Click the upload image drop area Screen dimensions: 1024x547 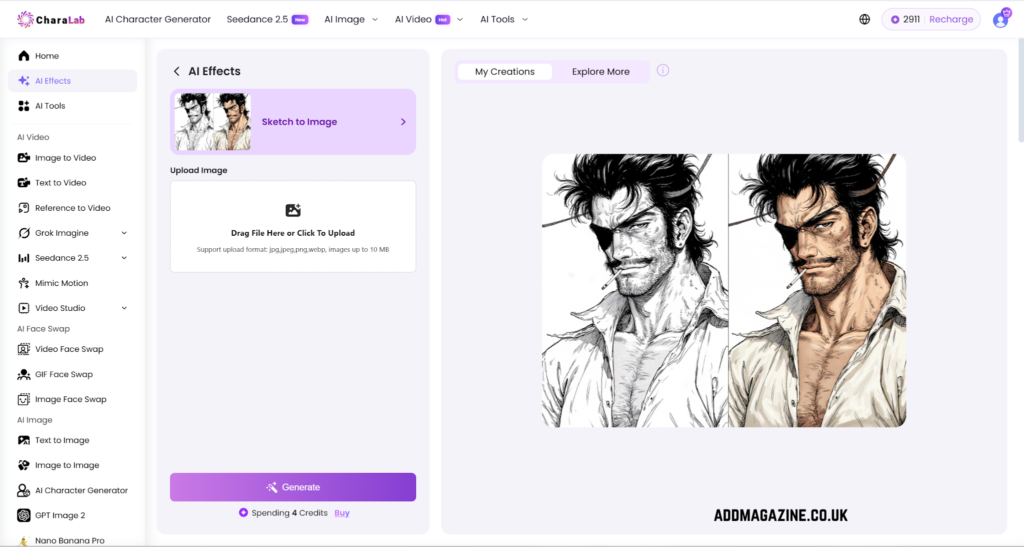293,227
